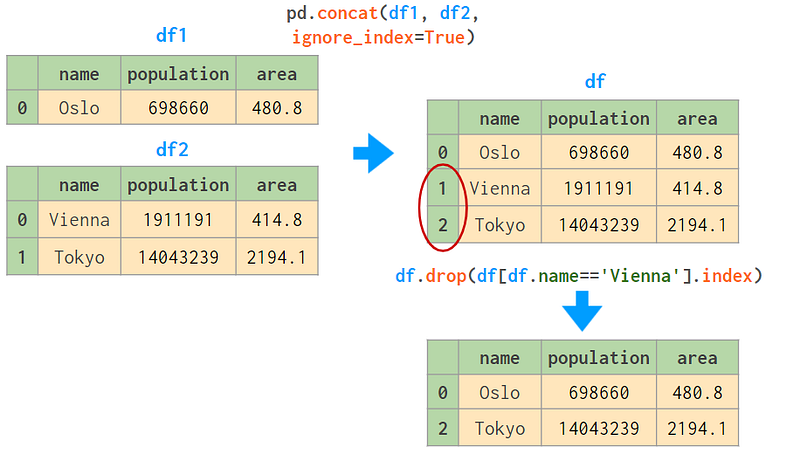Click circled index '1' in concatenated df table

442,188
